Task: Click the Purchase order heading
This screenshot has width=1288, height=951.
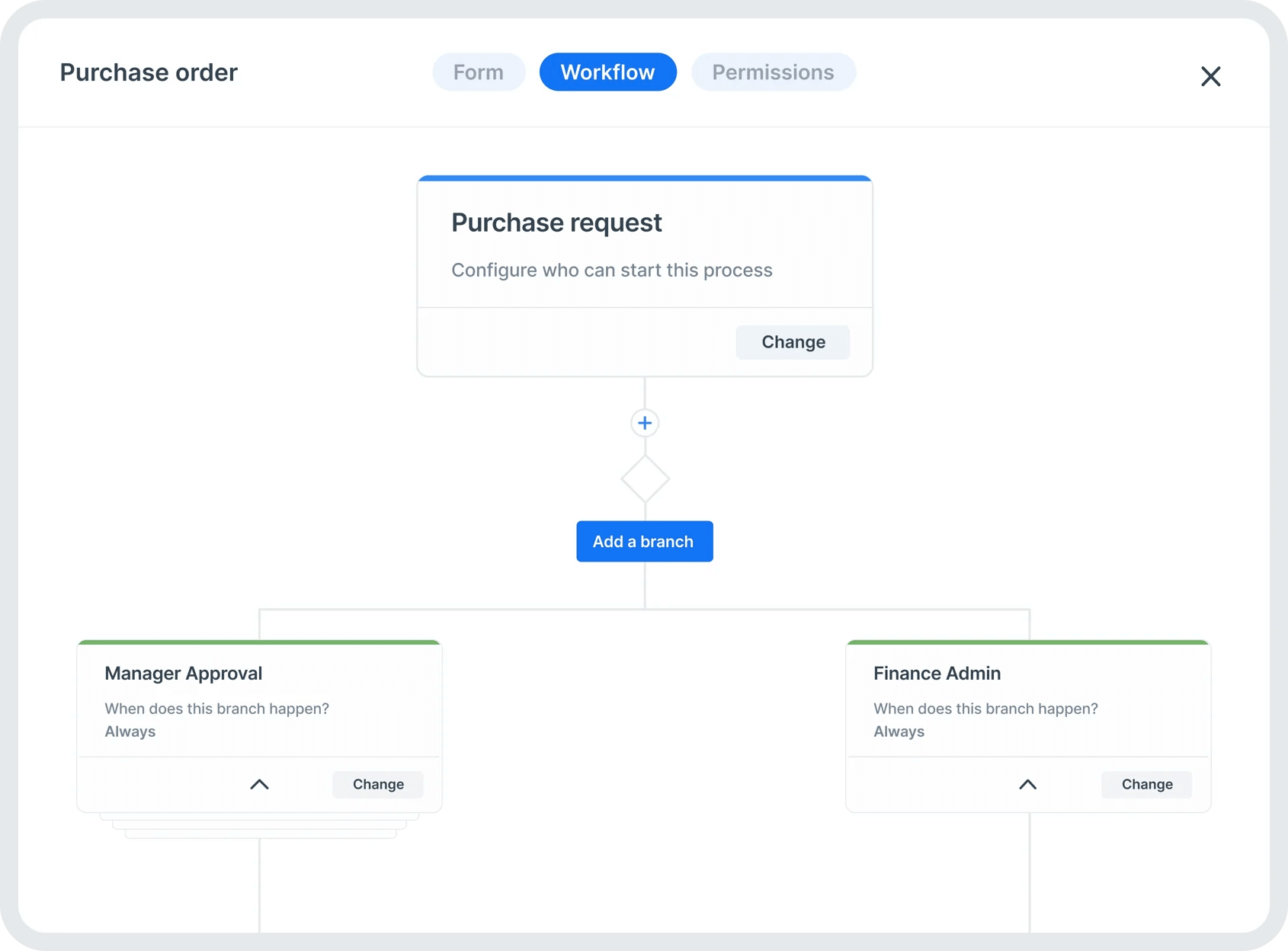Action: pos(149,72)
